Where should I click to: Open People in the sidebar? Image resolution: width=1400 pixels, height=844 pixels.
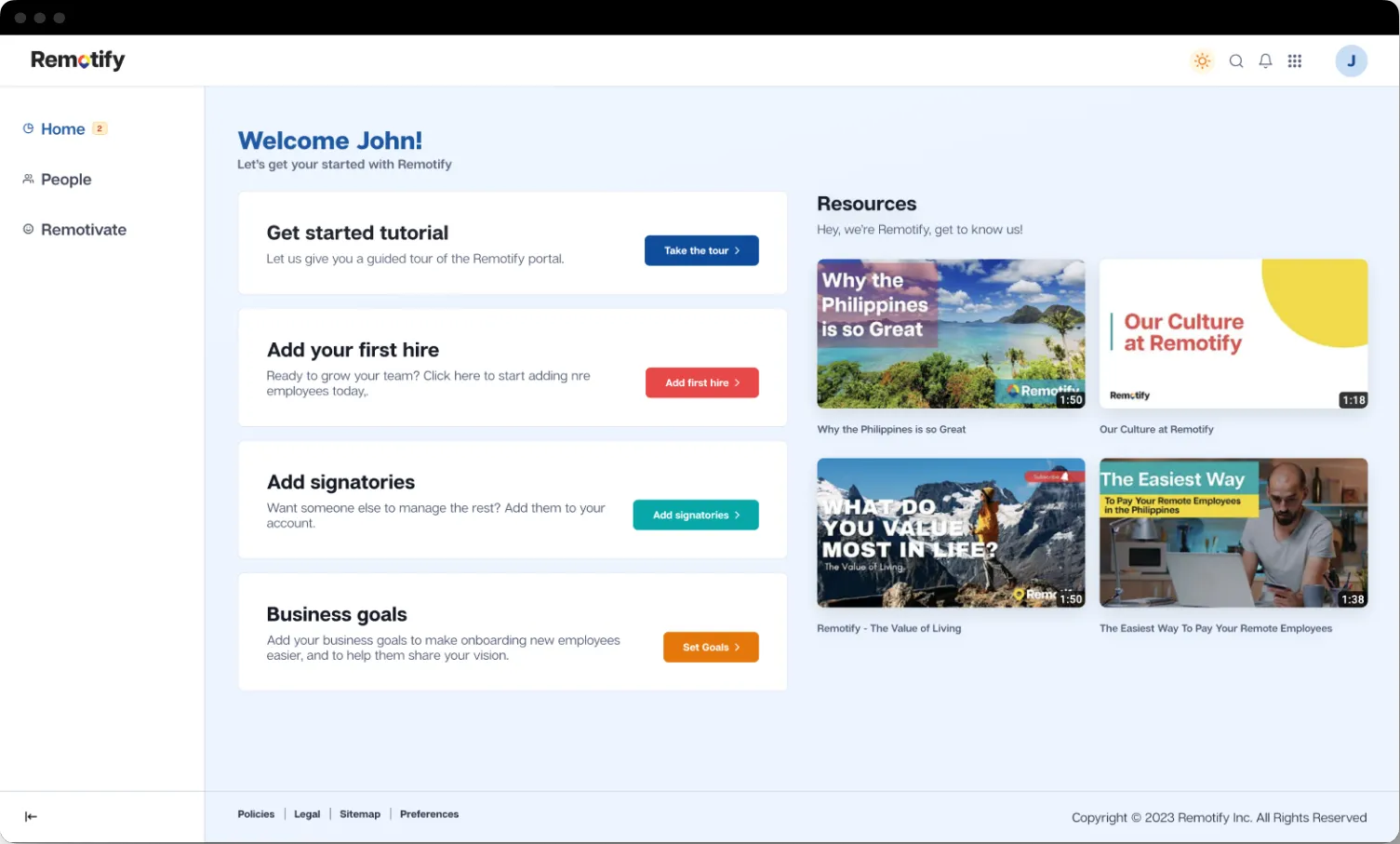pyautogui.click(x=65, y=180)
